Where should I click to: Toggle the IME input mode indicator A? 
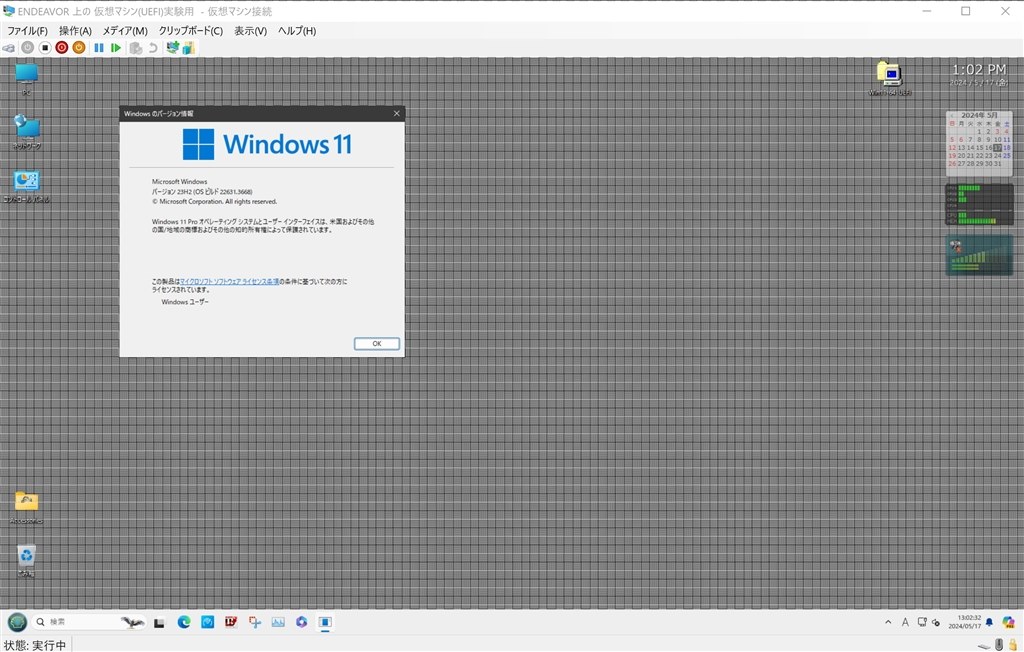(905, 623)
